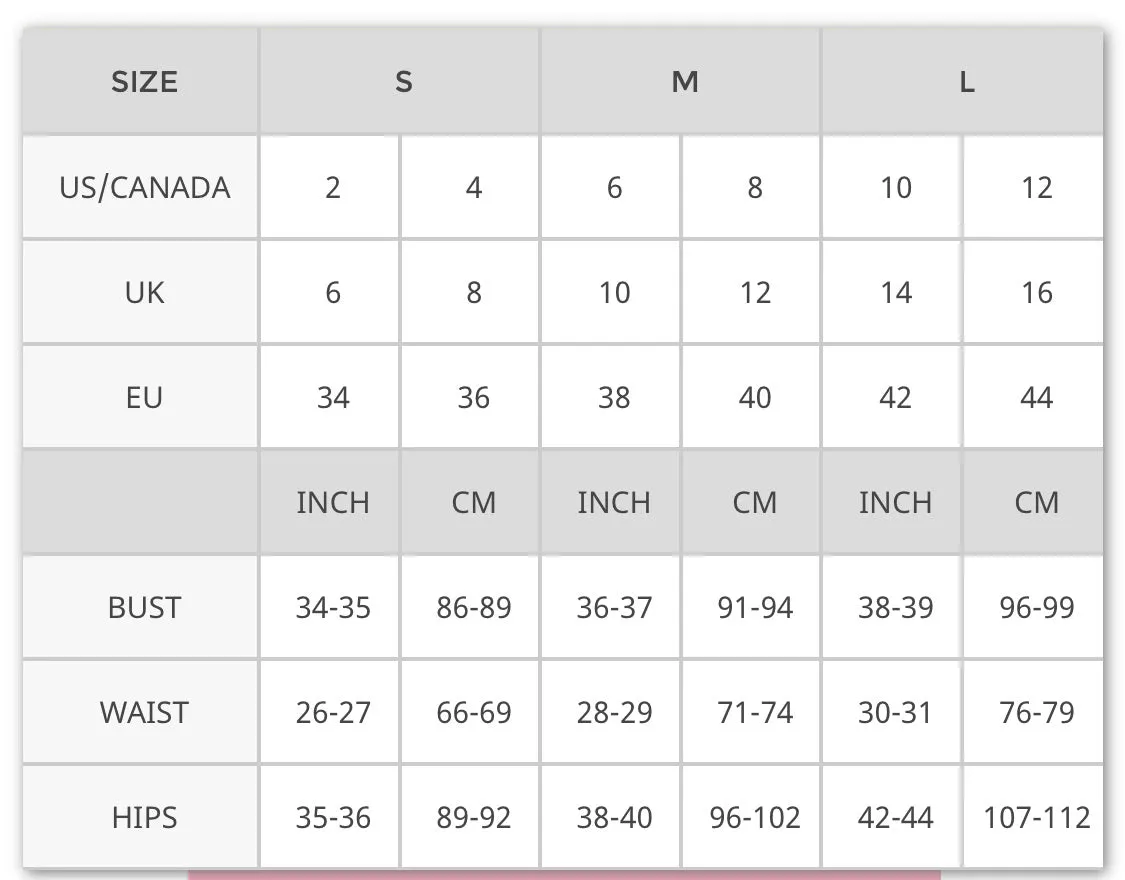Viewport: 1125px width, 880px height.
Task: Select the M size column header
Action: pyautogui.click(x=681, y=81)
